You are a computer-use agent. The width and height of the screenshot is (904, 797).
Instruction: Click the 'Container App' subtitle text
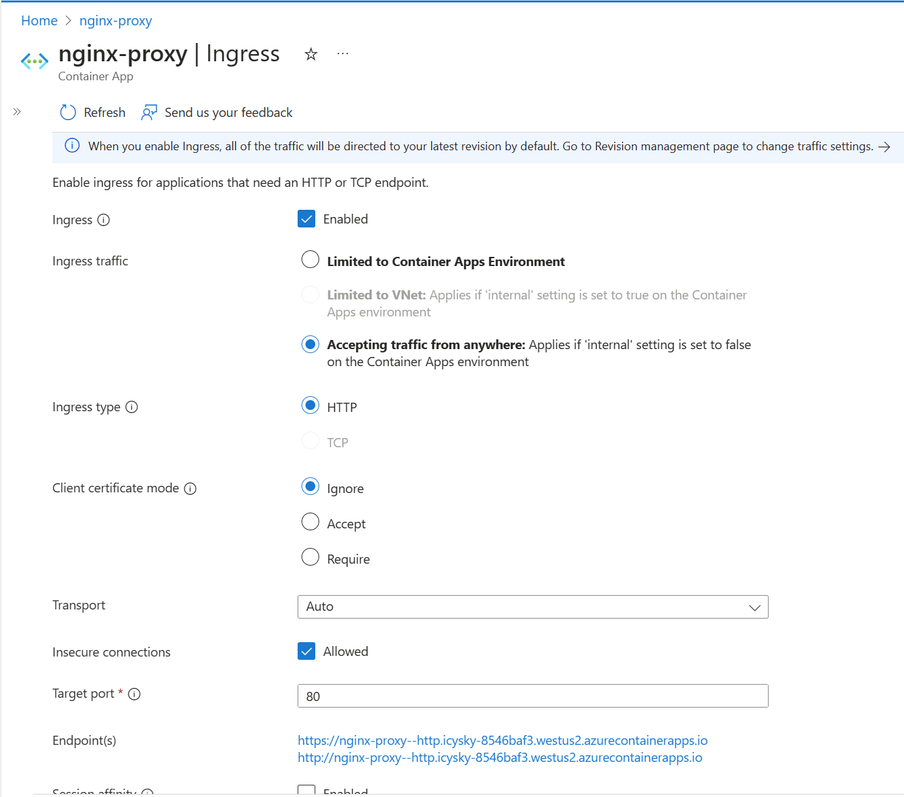click(96, 76)
